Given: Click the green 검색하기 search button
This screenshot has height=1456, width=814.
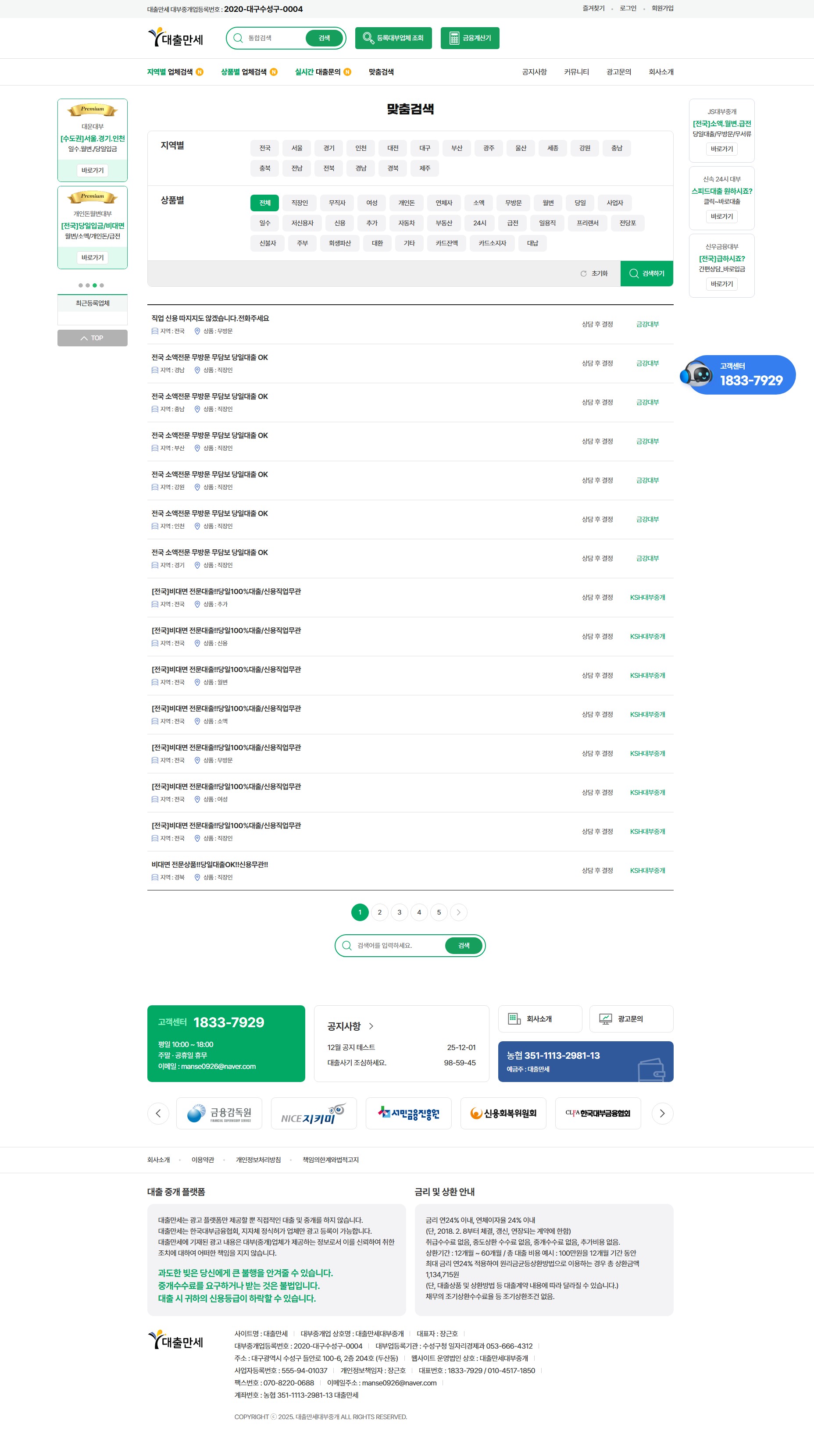Looking at the screenshot, I should tap(646, 273).
